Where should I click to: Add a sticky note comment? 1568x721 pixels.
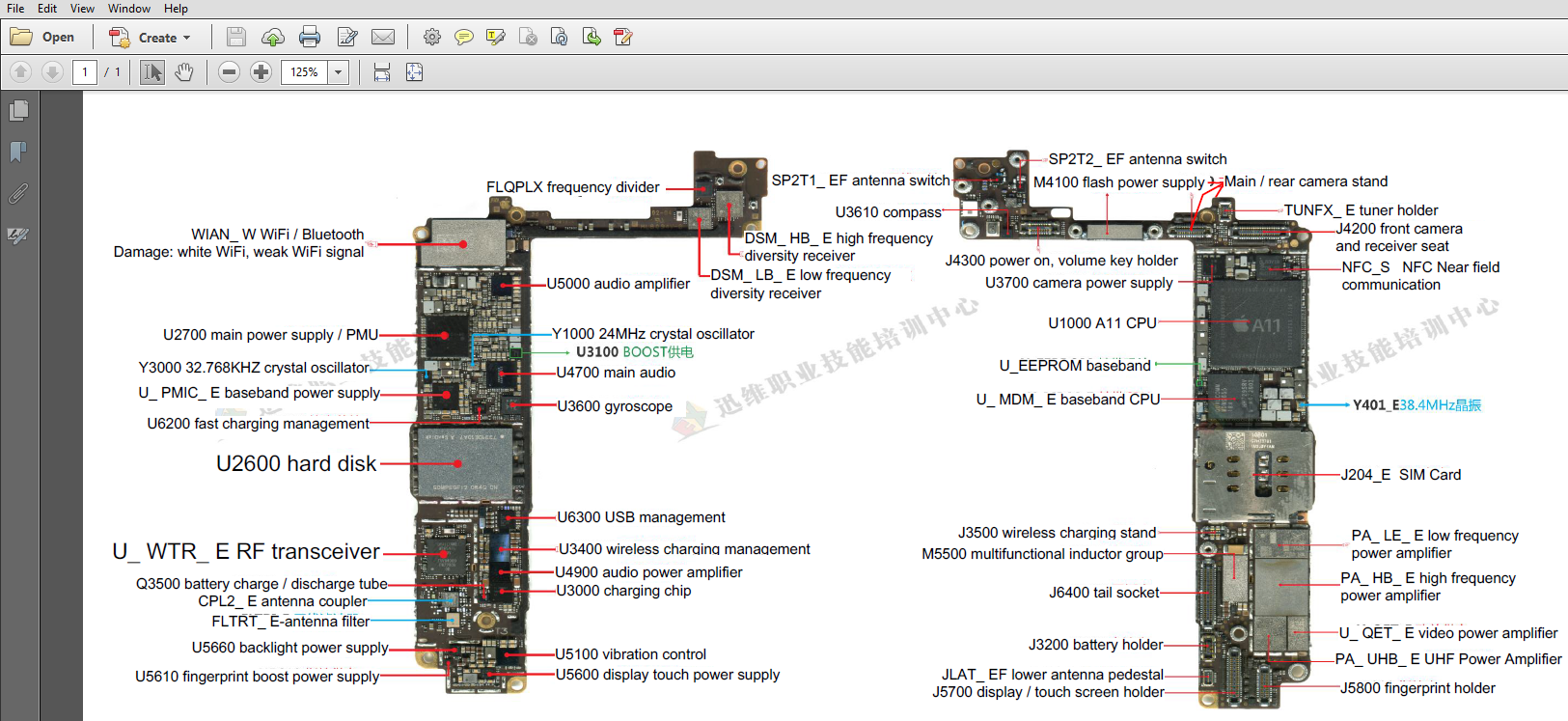pyautogui.click(x=464, y=38)
